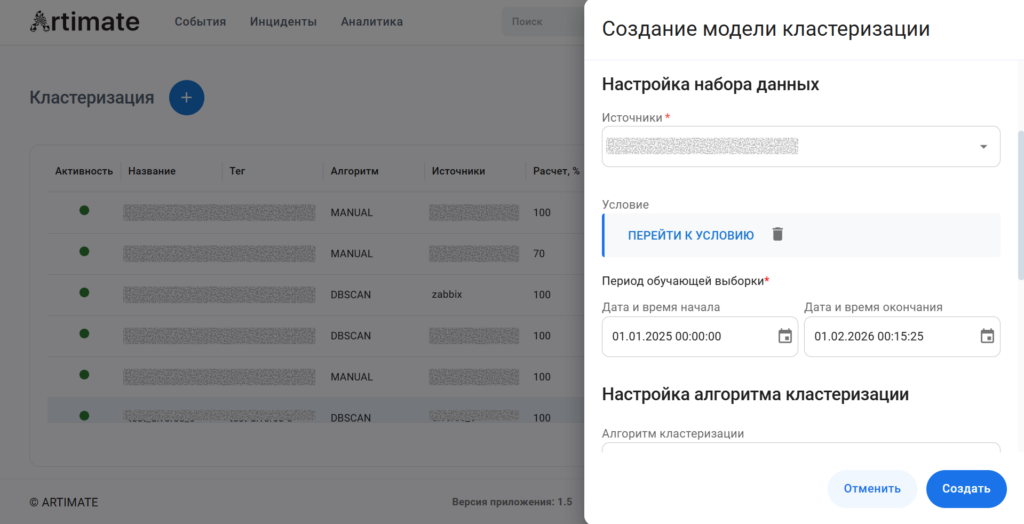Open calendar picker for end date
Viewport: 1024px width, 524px height.
[x=987, y=336]
